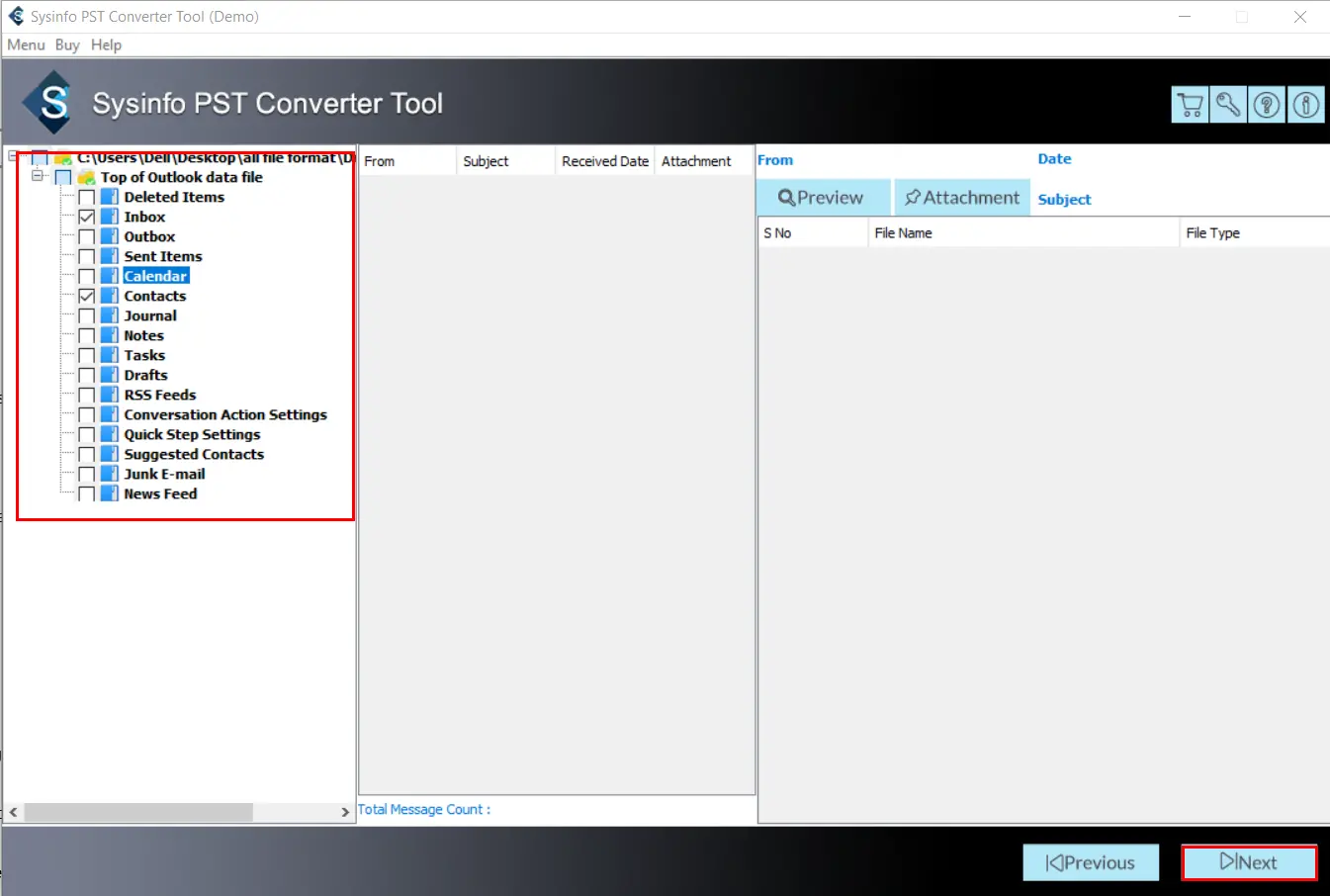Check the Top of Outlook data file checkbox
This screenshot has width=1330, height=896.
(63, 177)
